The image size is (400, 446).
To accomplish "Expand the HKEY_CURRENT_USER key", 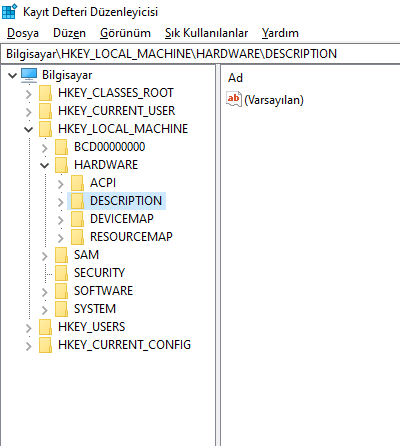I will coord(29,112).
